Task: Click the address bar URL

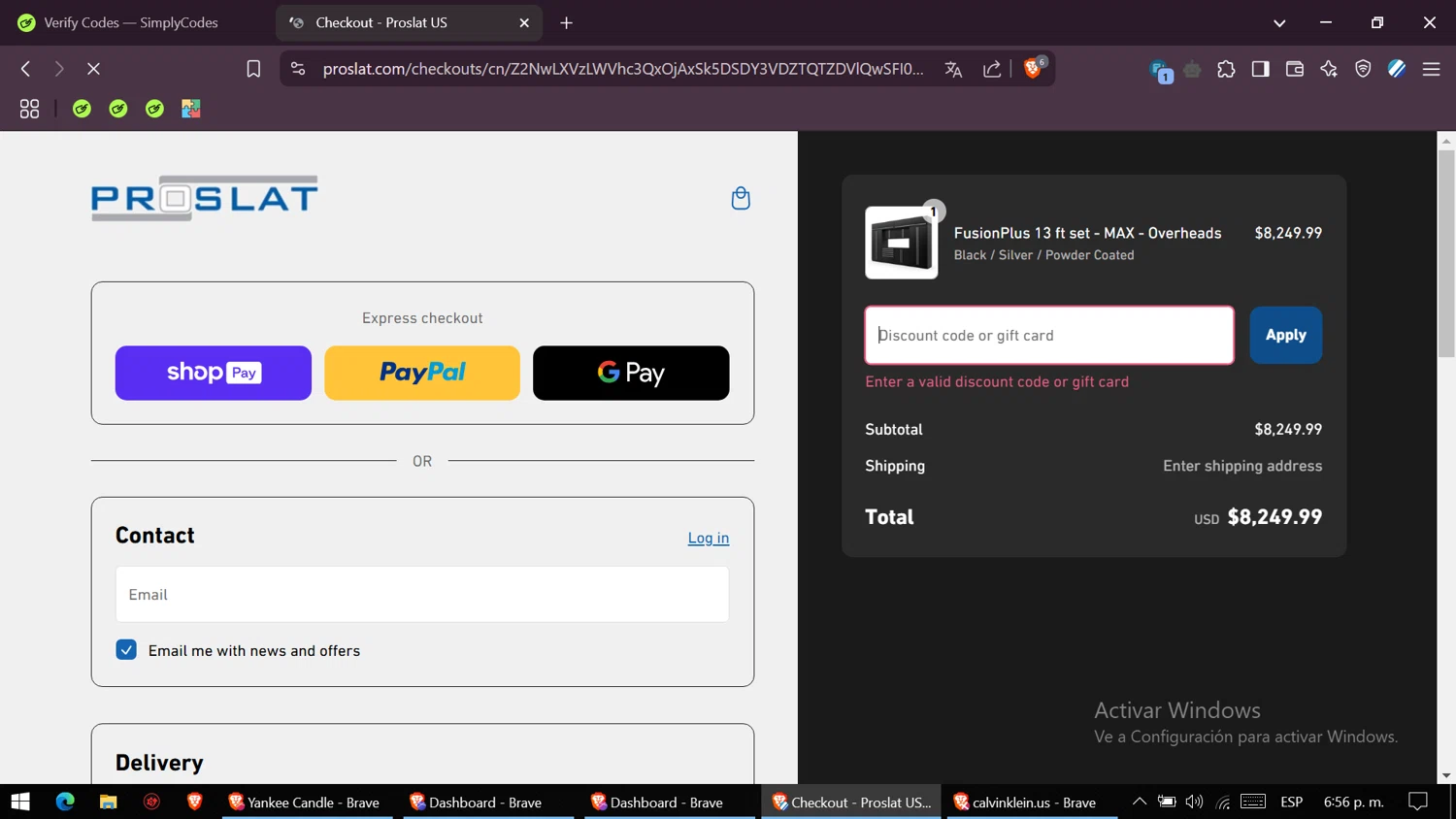Action: tap(622, 69)
